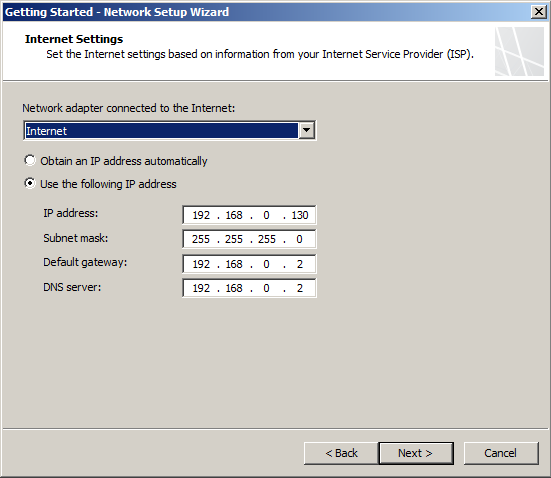Click the IP address third octet 0
551x478 pixels.
click(x=266, y=215)
